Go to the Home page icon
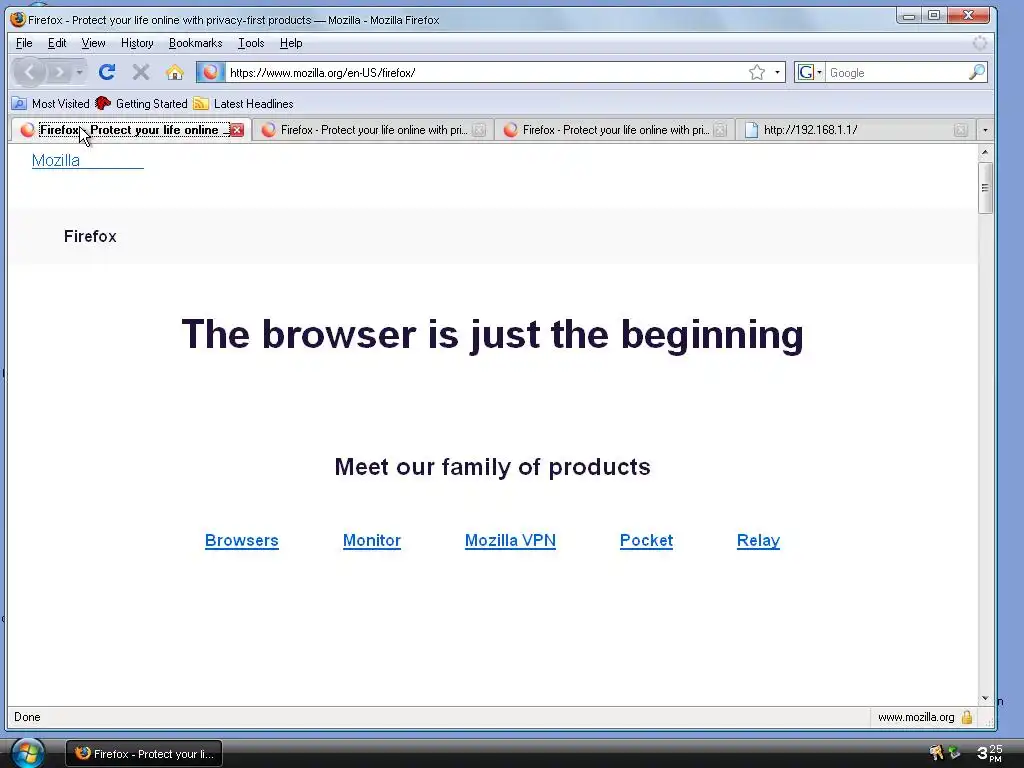1024x768 pixels. coord(174,72)
